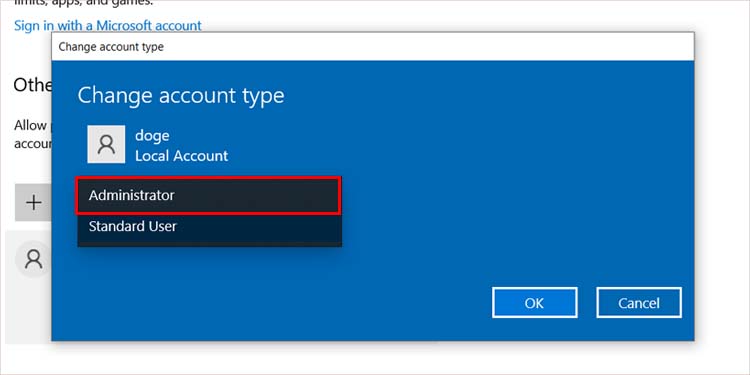Select Administrator from the account type list
The image size is (750, 375).
(x=209, y=195)
